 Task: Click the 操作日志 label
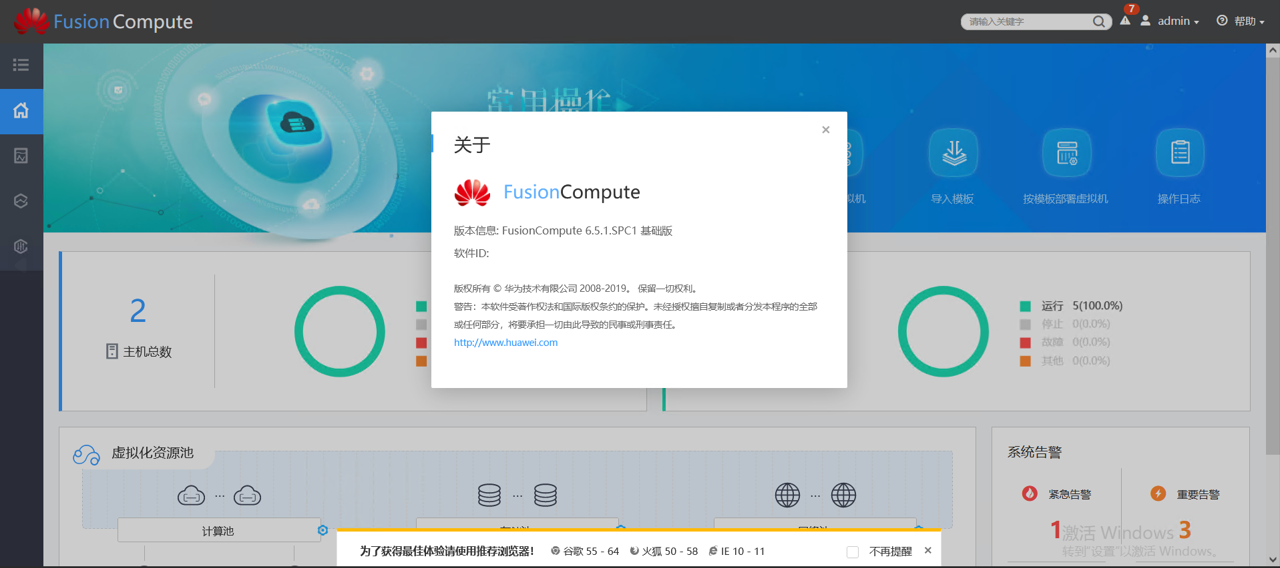[x=1180, y=199]
